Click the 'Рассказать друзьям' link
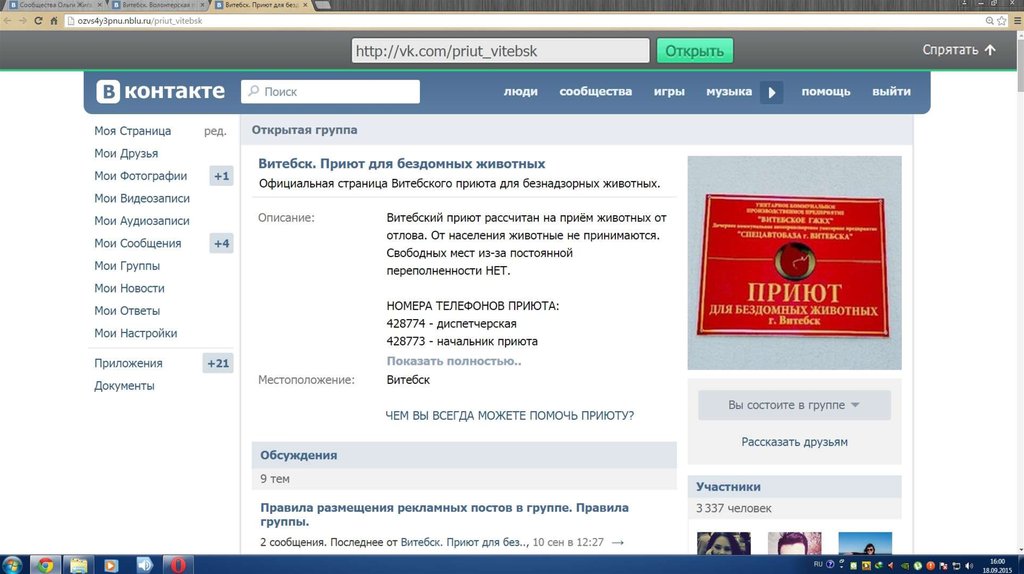Image resolution: width=1024 pixels, height=574 pixels. click(x=794, y=442)
